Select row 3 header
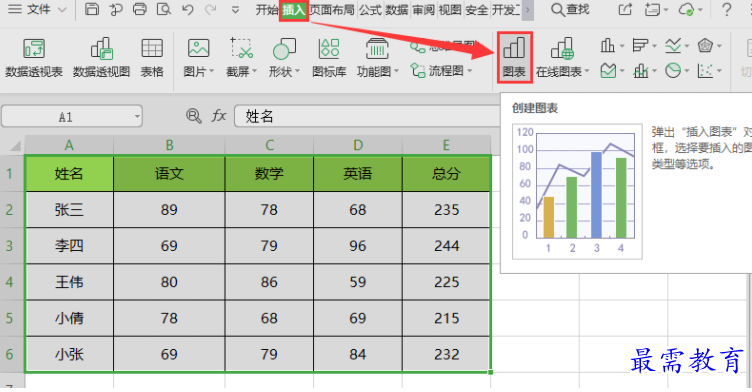This screenshot has height=392, width=752. click(x=10, y=246)
